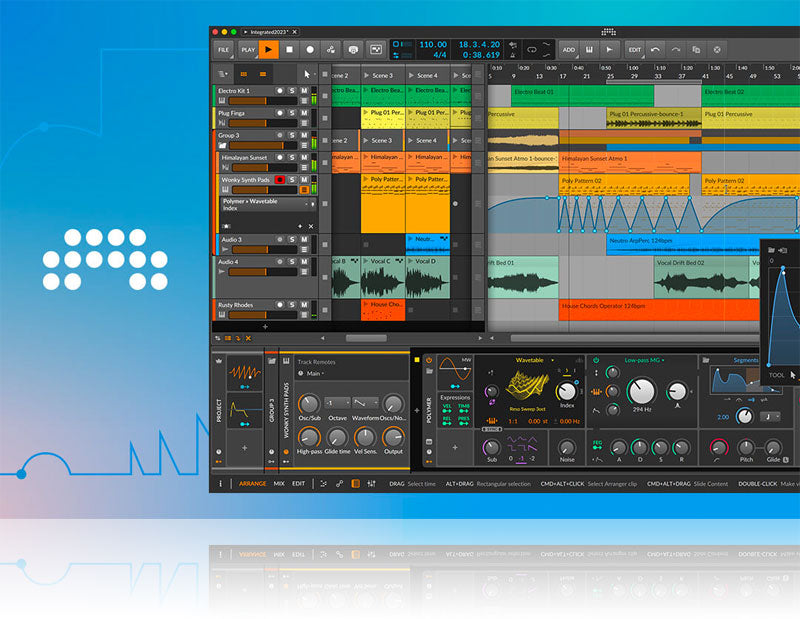Adjust the Electro Kit 1 volume slider
800x619 pixels.
tap(262, 101)
